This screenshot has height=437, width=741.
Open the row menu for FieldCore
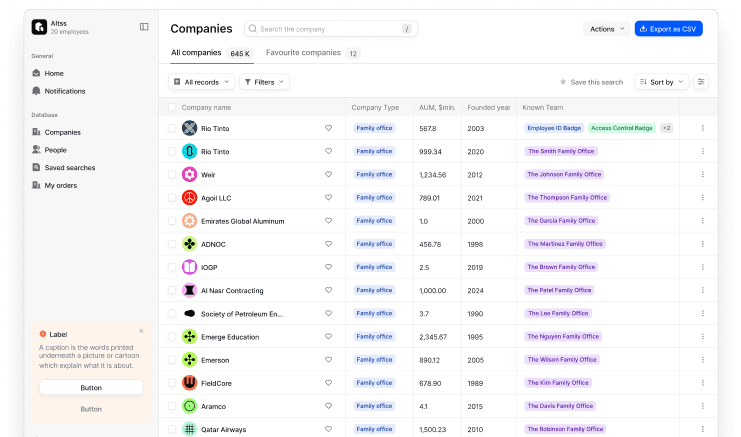(x=703, y=383)
